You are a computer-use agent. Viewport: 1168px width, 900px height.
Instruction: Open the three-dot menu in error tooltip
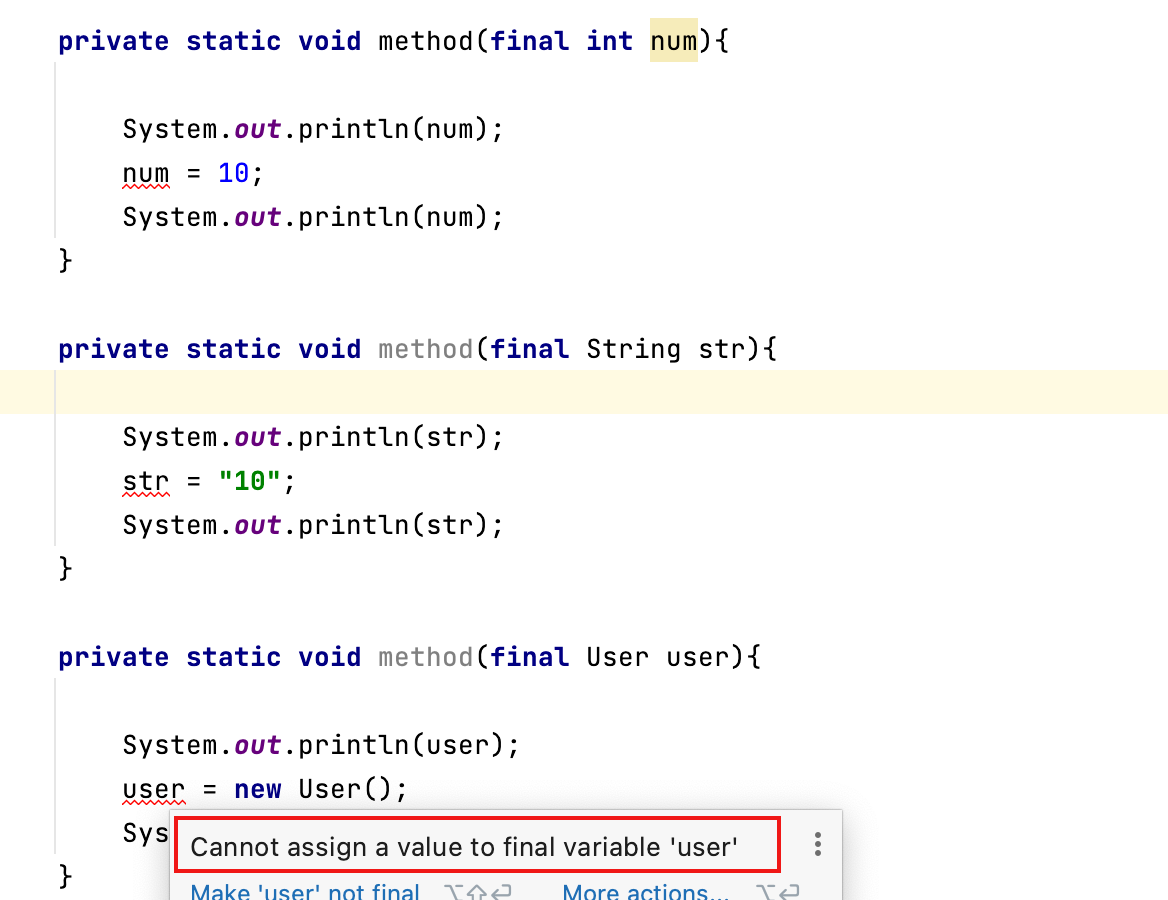[x=817, y=844]
